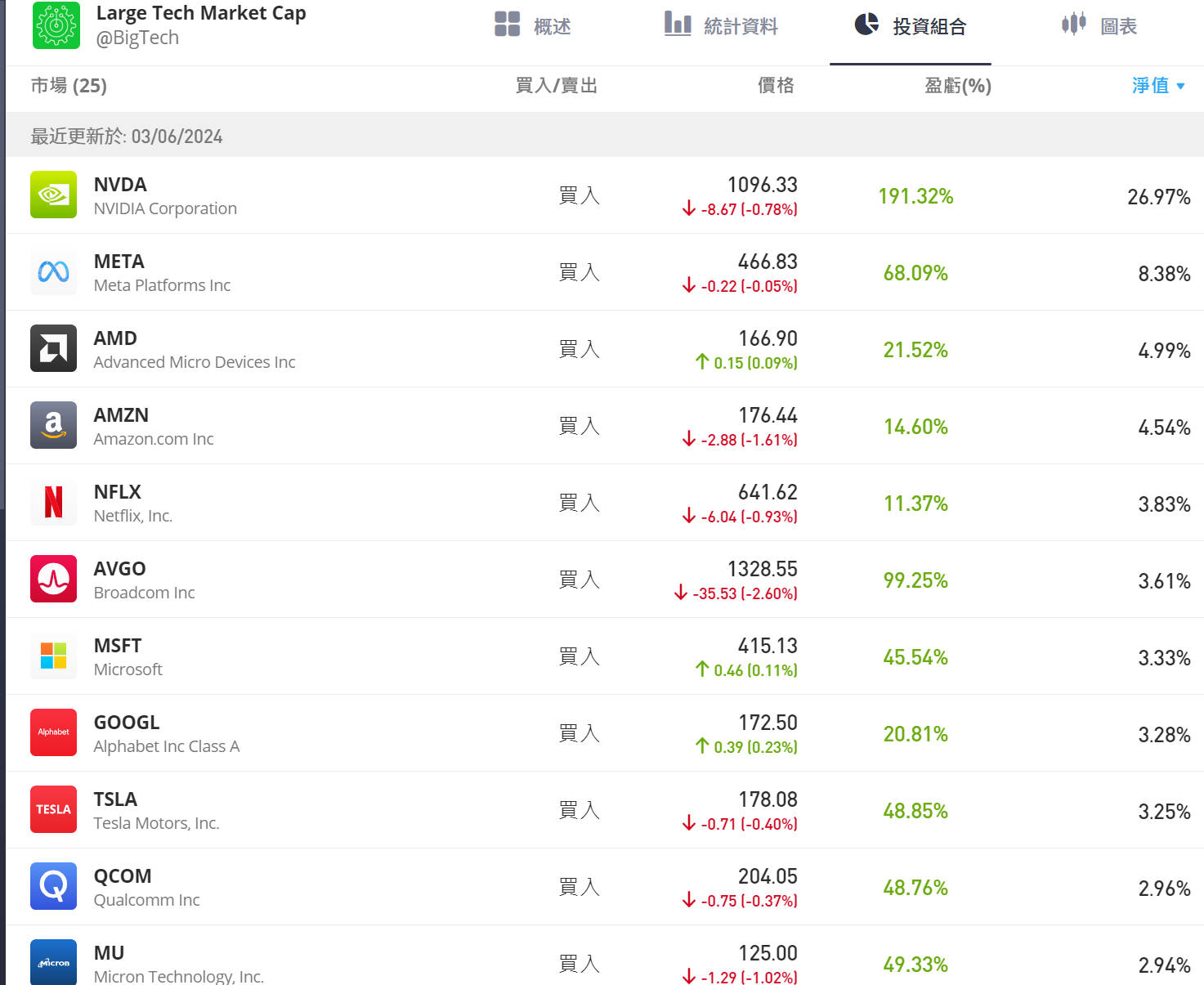
Task: Click the Tesla logo icon
Action: tap(53, 809)
